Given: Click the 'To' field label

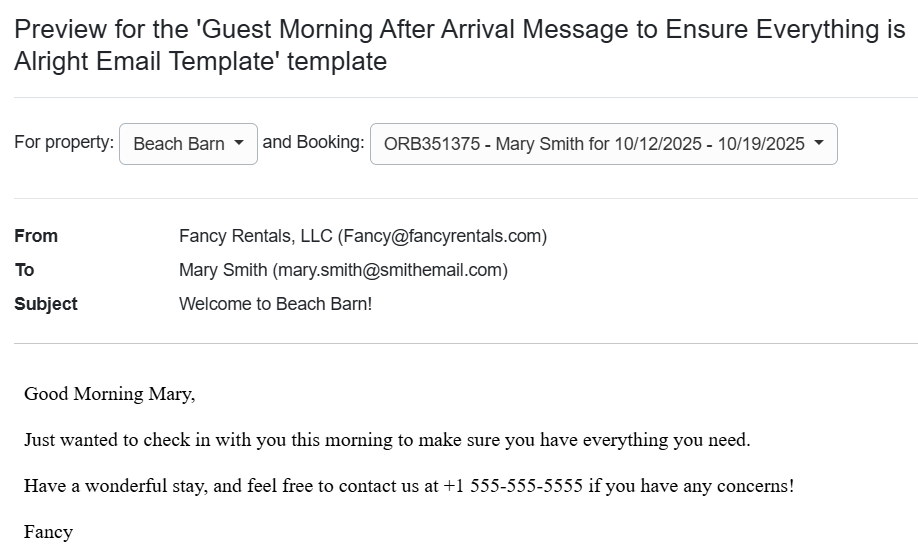Looking at the screenshot, I should coord(25,270).
